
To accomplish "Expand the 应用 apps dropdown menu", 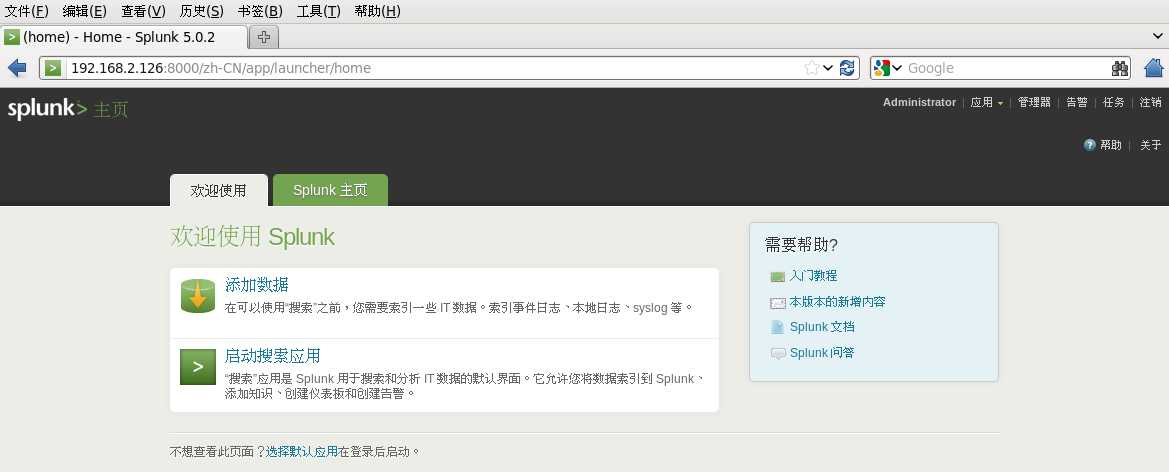I will pos(986,103).
